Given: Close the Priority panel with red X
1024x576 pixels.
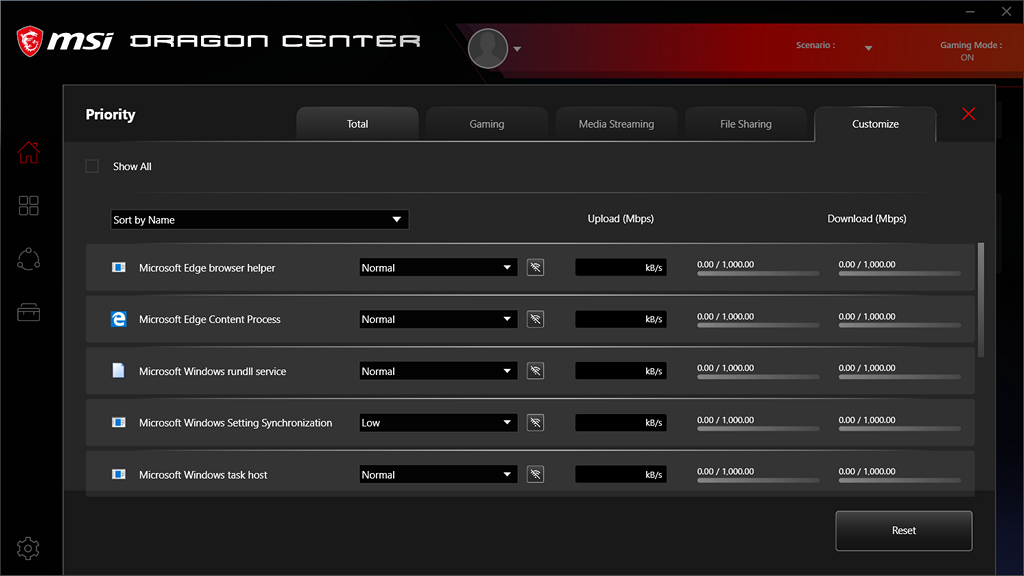Looking at the screenshot, I should tap(968, 114).
